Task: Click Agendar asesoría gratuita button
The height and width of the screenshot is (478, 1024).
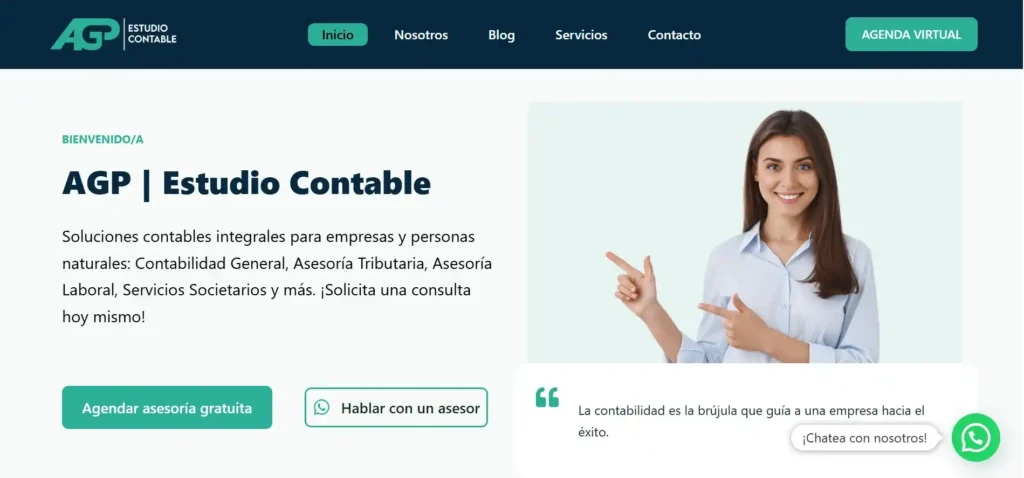Action: pos(167,407)
